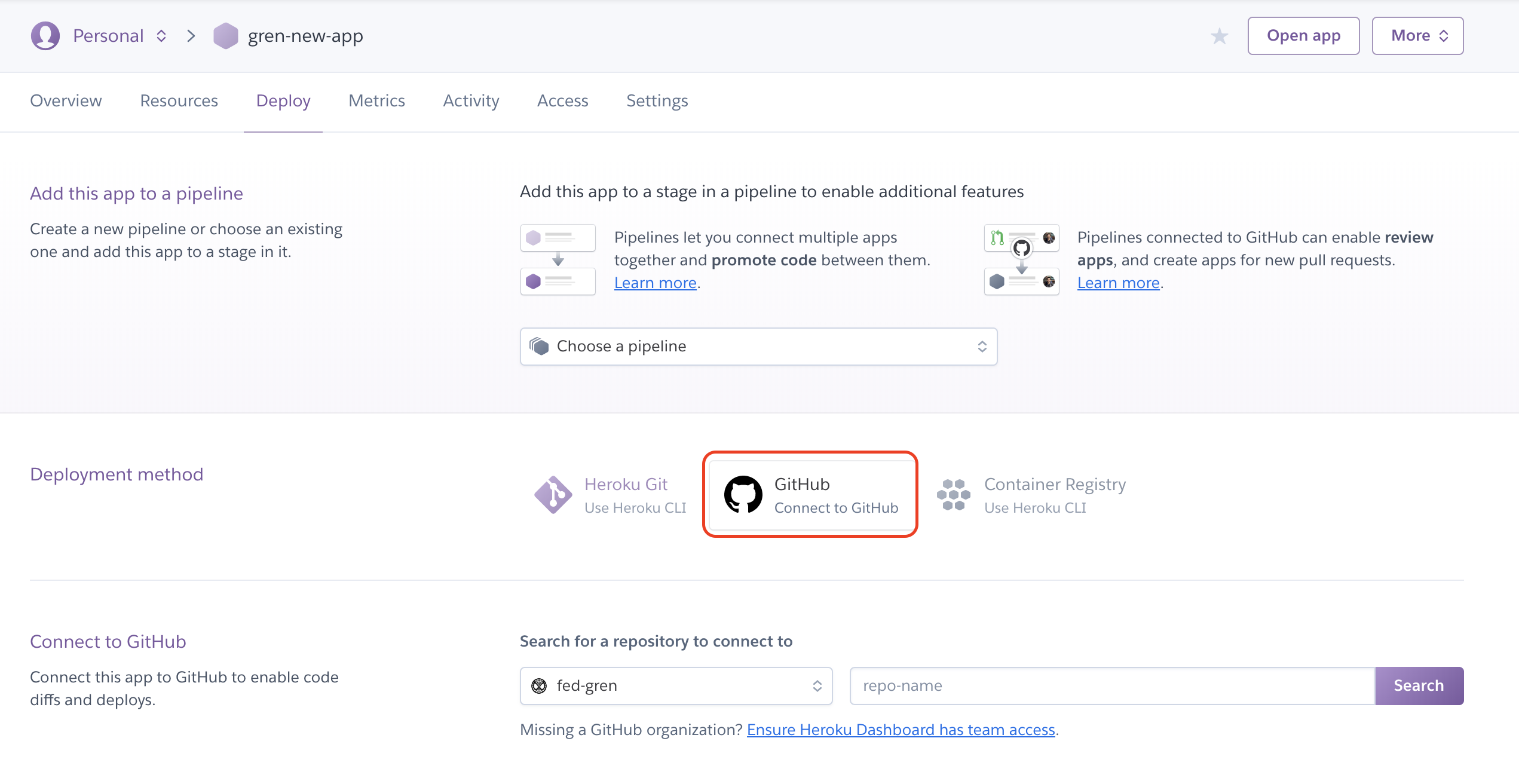The width and height of the screenshot is (1519, 784).
Task: Select Container Registry deployment method
Action: [x=1055, y=495]
